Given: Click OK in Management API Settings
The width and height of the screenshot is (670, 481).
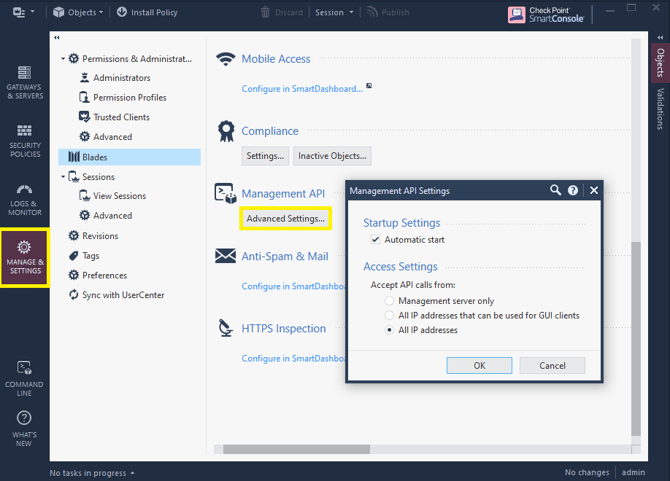Looking at the screenshot, I should tap(479, 366).
